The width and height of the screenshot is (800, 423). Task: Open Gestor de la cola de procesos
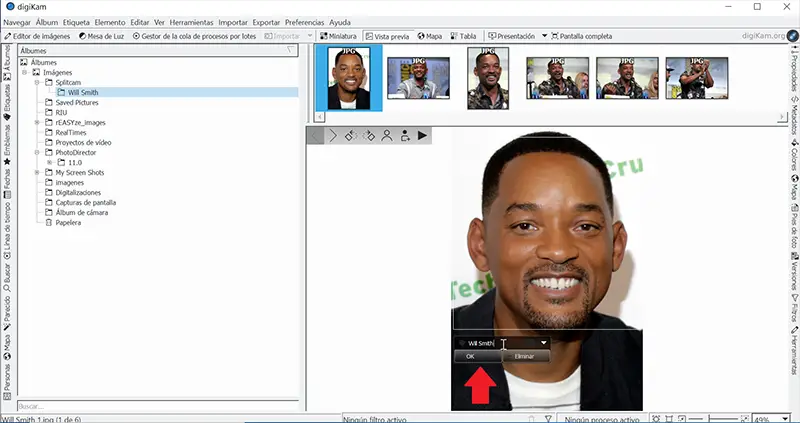194,36
